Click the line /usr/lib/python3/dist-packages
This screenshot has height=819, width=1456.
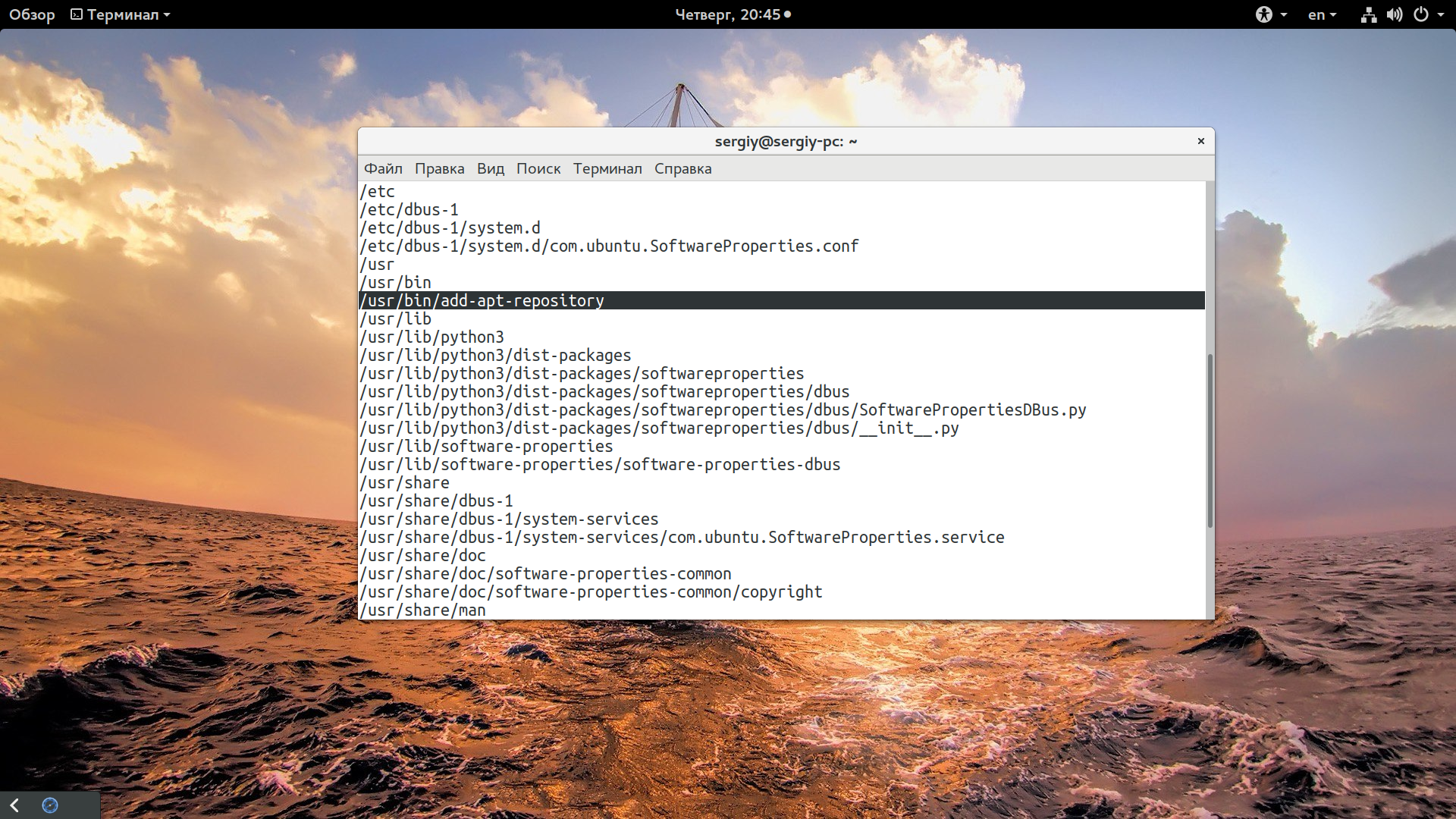(x=495, y=355)
